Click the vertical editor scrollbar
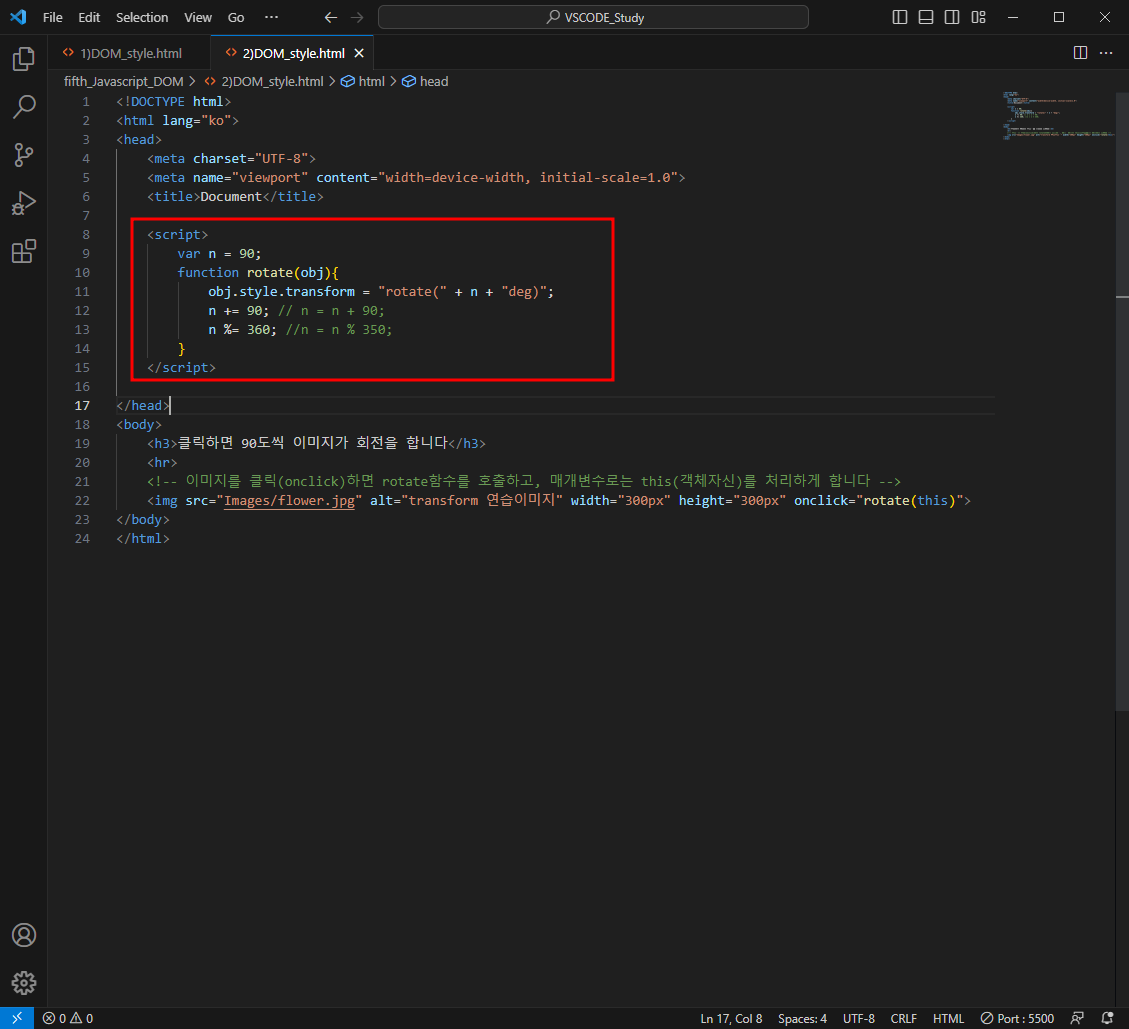 point(1122,402)
